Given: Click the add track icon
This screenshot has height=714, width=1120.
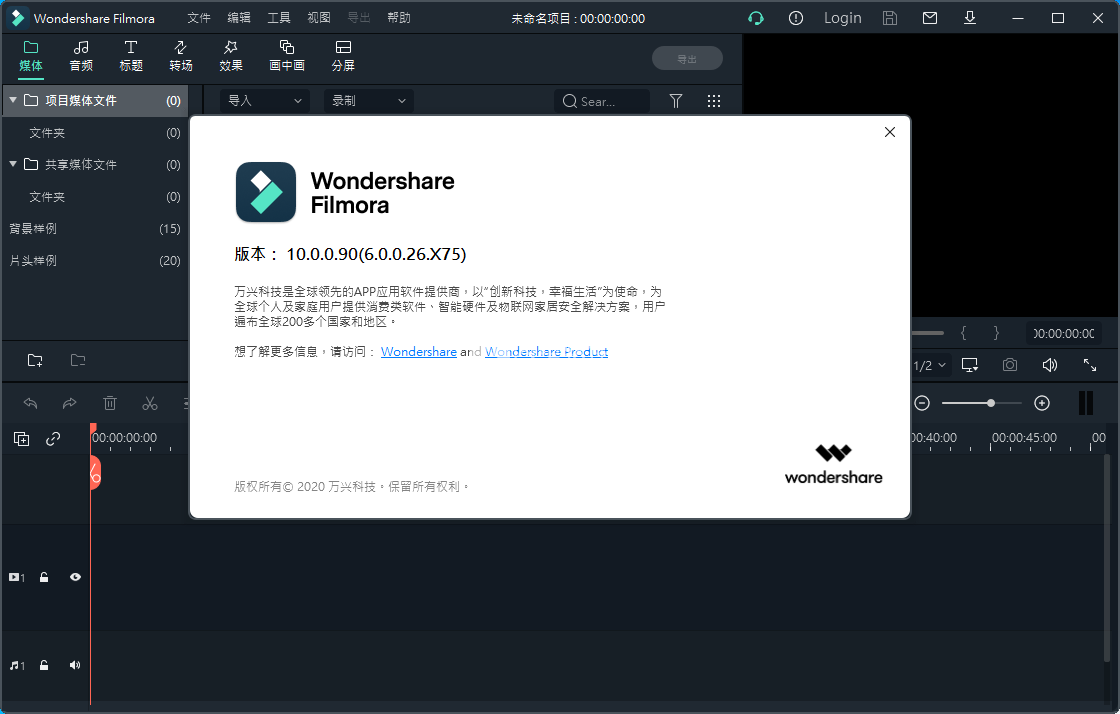Looking at the screenshot, I should 21,439.
